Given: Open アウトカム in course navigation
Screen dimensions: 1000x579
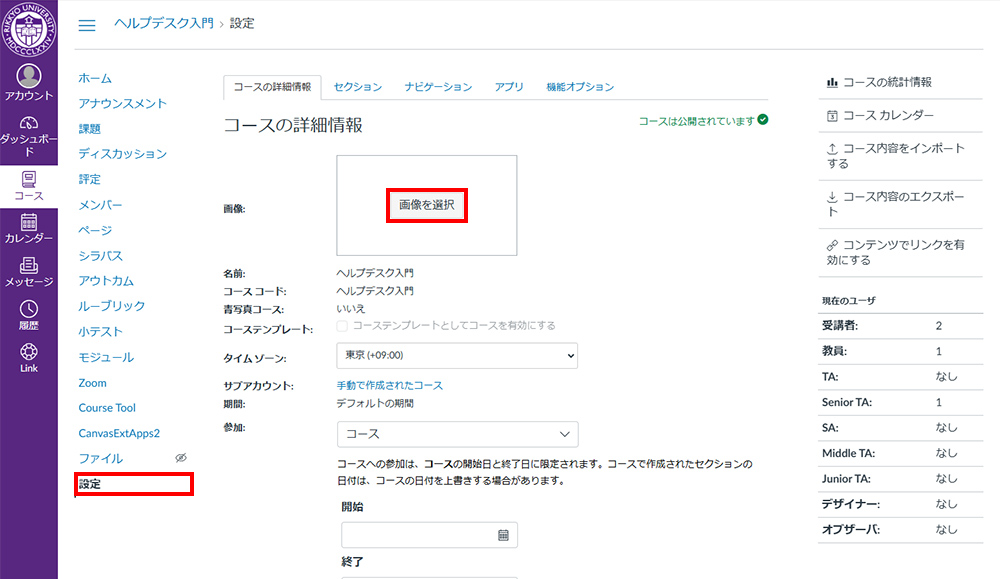Looking at the screenshot, I should pos(106,281).
